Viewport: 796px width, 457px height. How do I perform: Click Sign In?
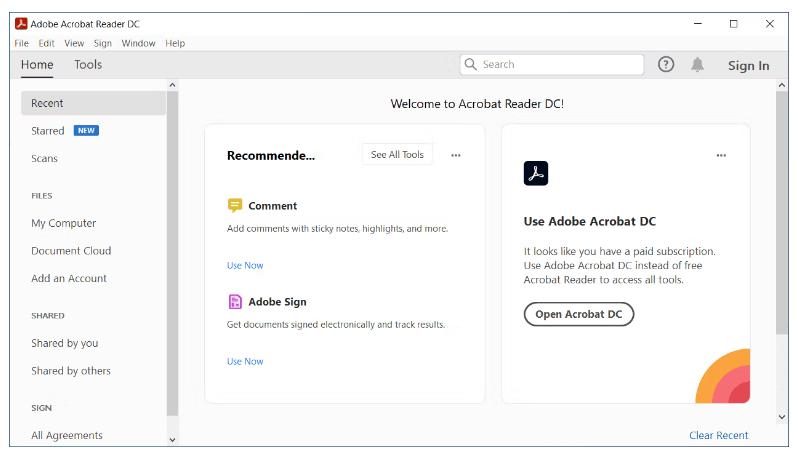point(748,66)
